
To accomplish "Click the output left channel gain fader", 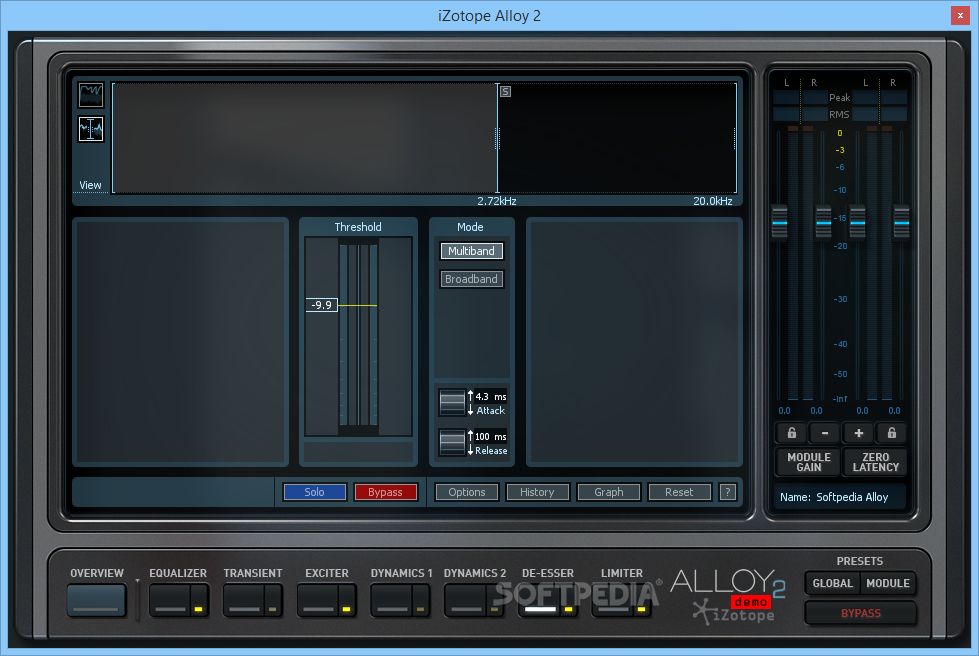I will (858, 222).
